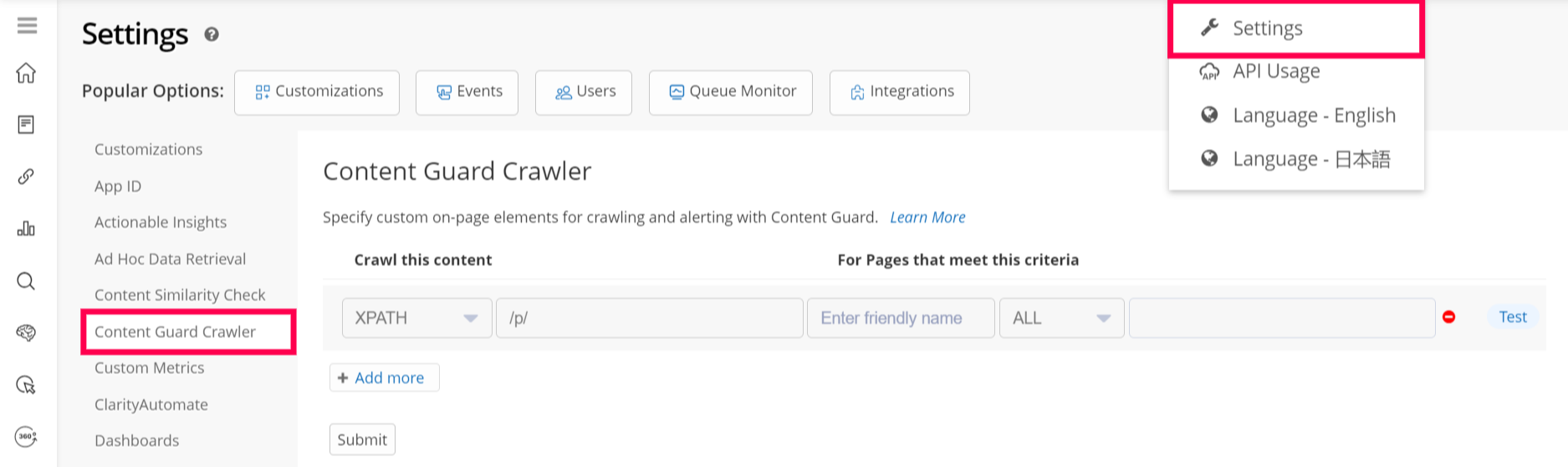Click the help question mark beside Settings
This screenshot has height=467, width=1568.
212,34
